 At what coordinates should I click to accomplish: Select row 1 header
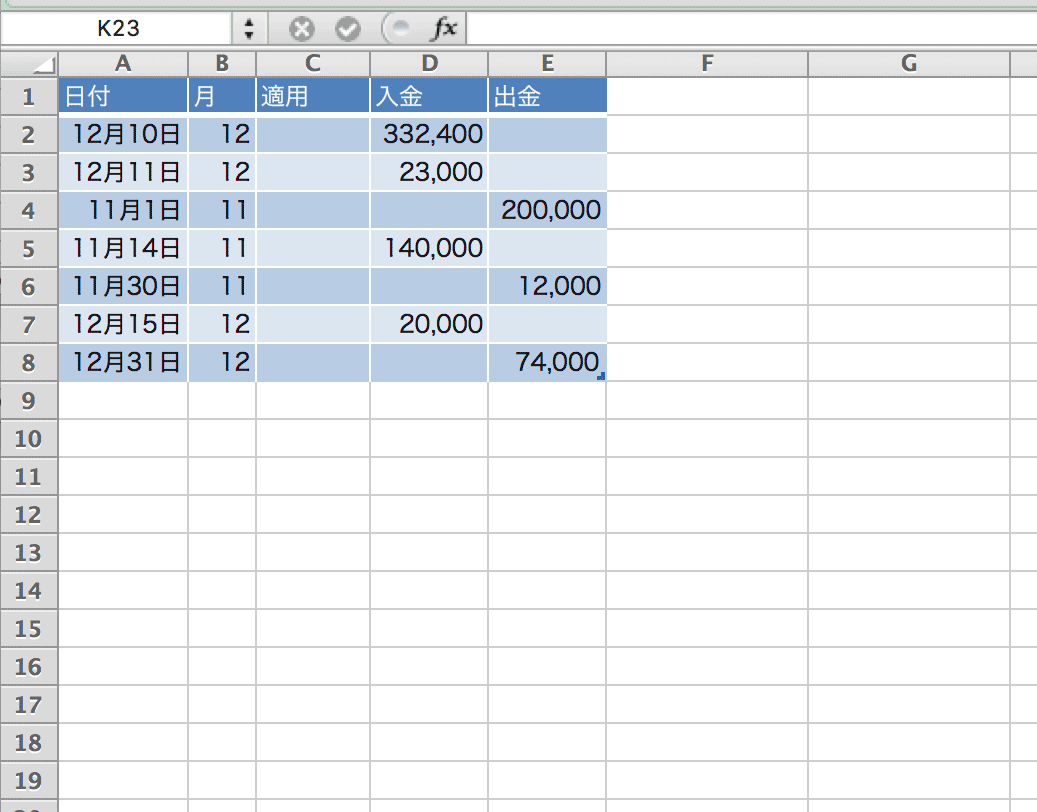[x=28, y=97]
